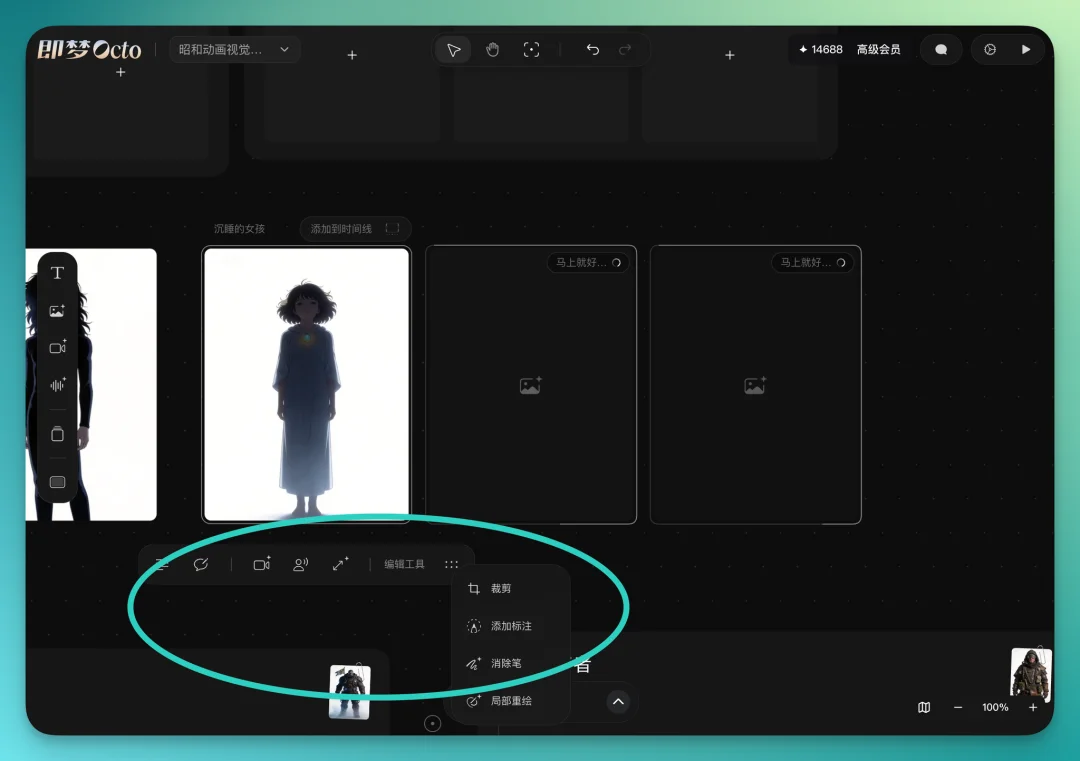Image resolution: width=1080 pixels, height=761 pixels.
Task: Select the lip-sync character voice tool
Action: [x=300, y=563]
